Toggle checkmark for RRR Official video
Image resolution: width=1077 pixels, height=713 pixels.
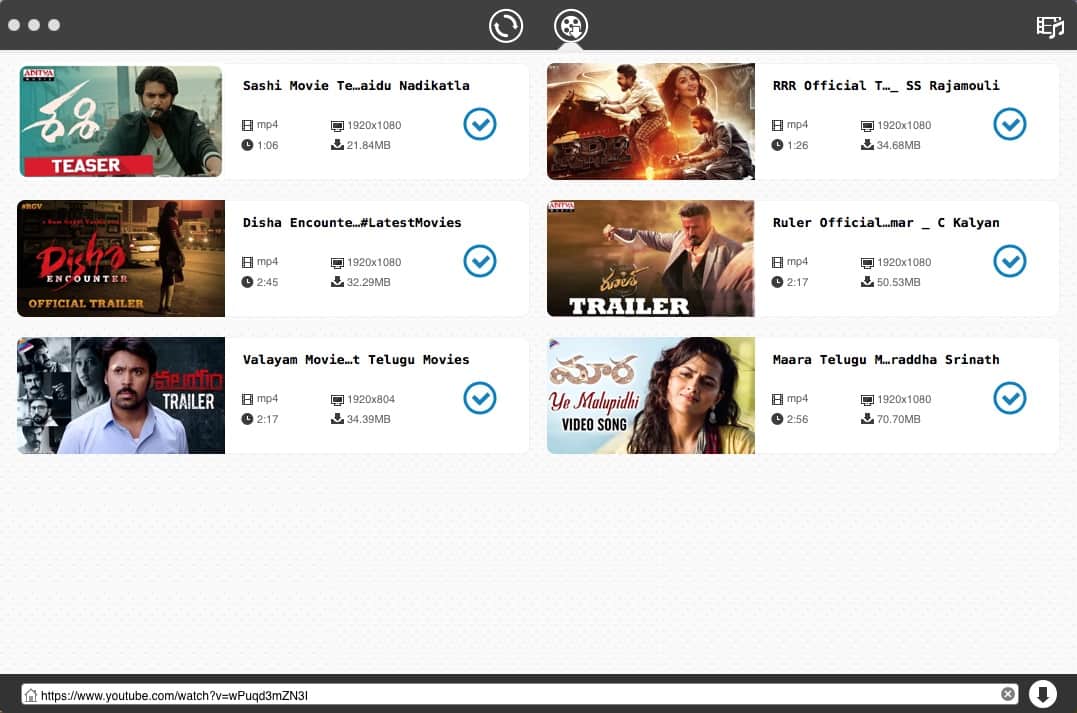[x=1010, y=124]
